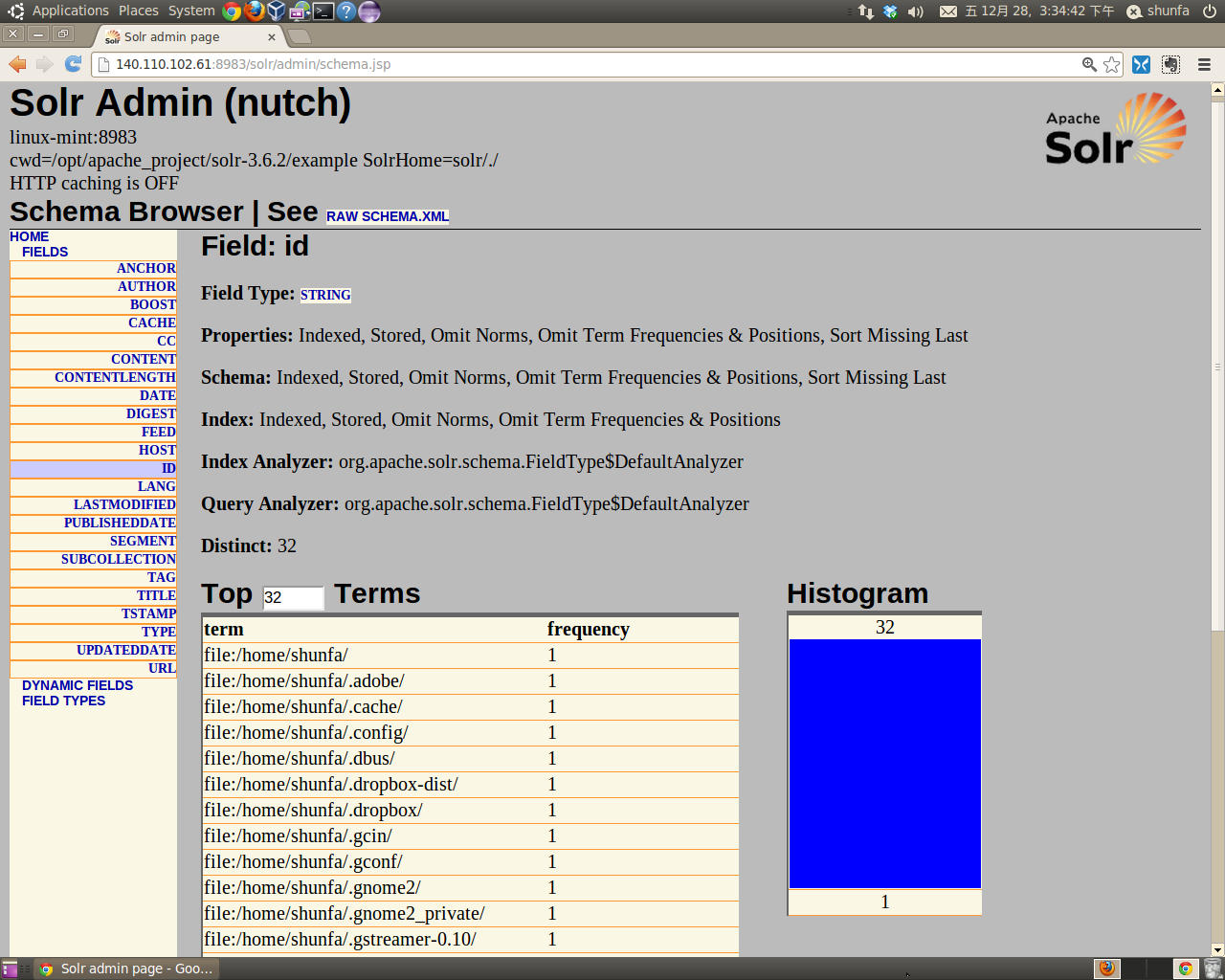Open the volume indicator

pyautogui.click(x=916, y=11)
